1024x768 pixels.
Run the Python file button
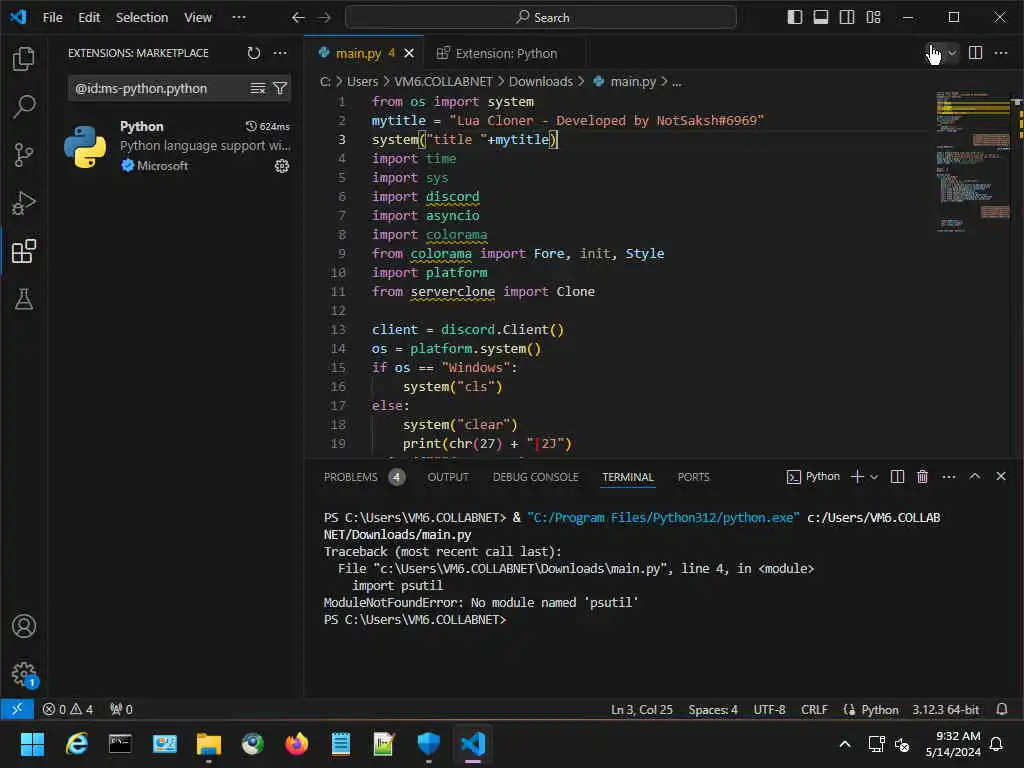[x=933, y=53]
